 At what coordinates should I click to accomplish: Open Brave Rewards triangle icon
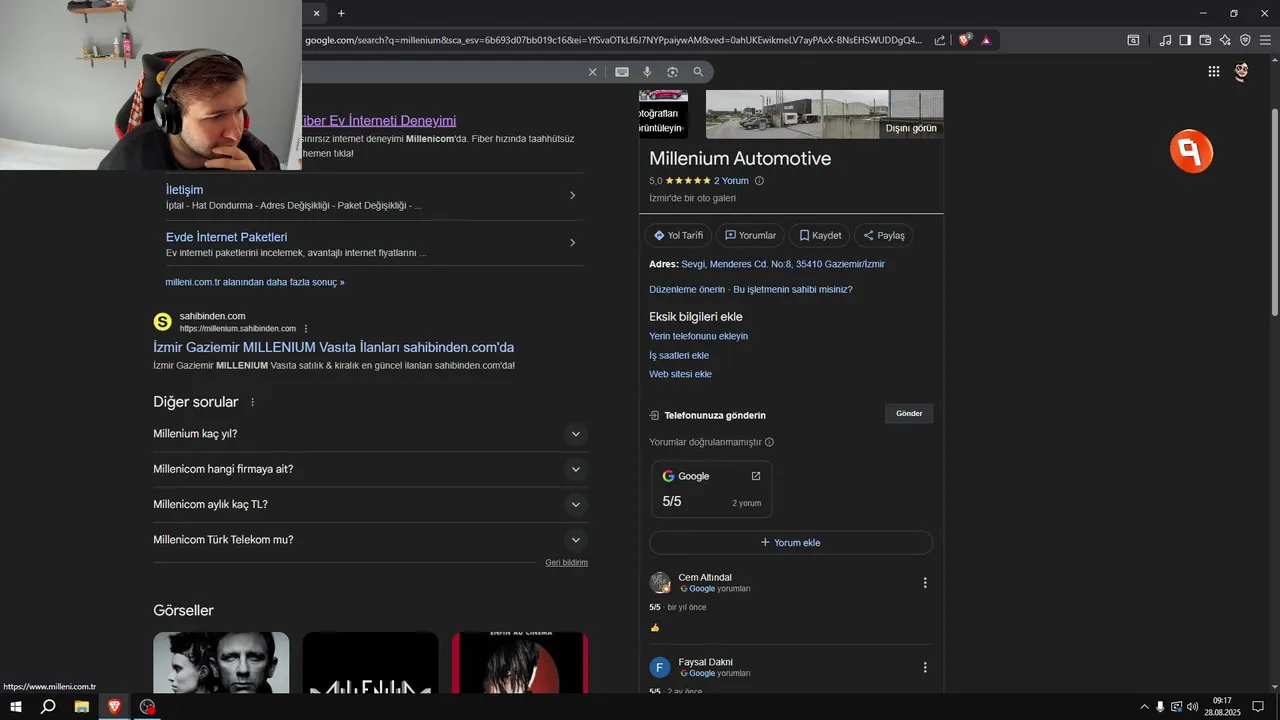[x=986, y=40]
